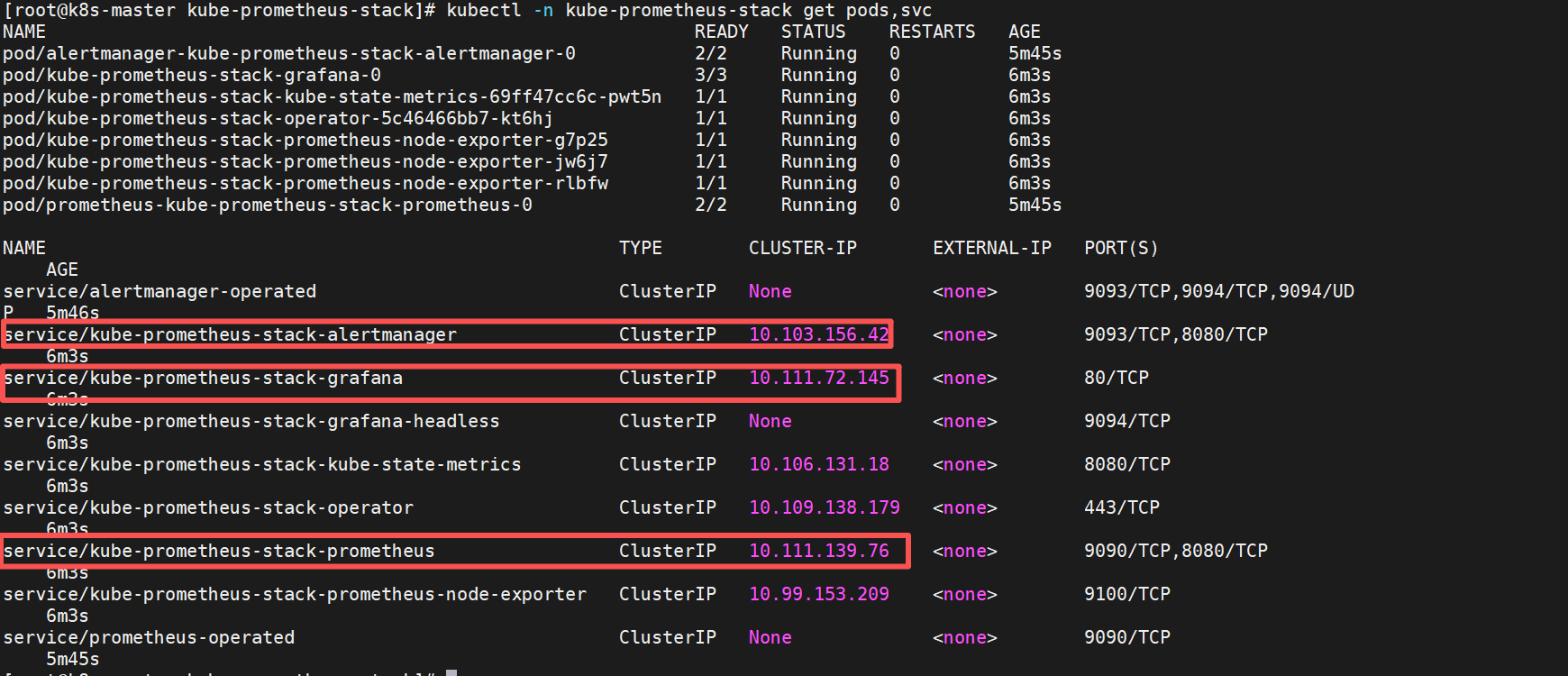Select cluster IP 10.103.156.42
Viewport: 1568px width, 676px height.
819,334
